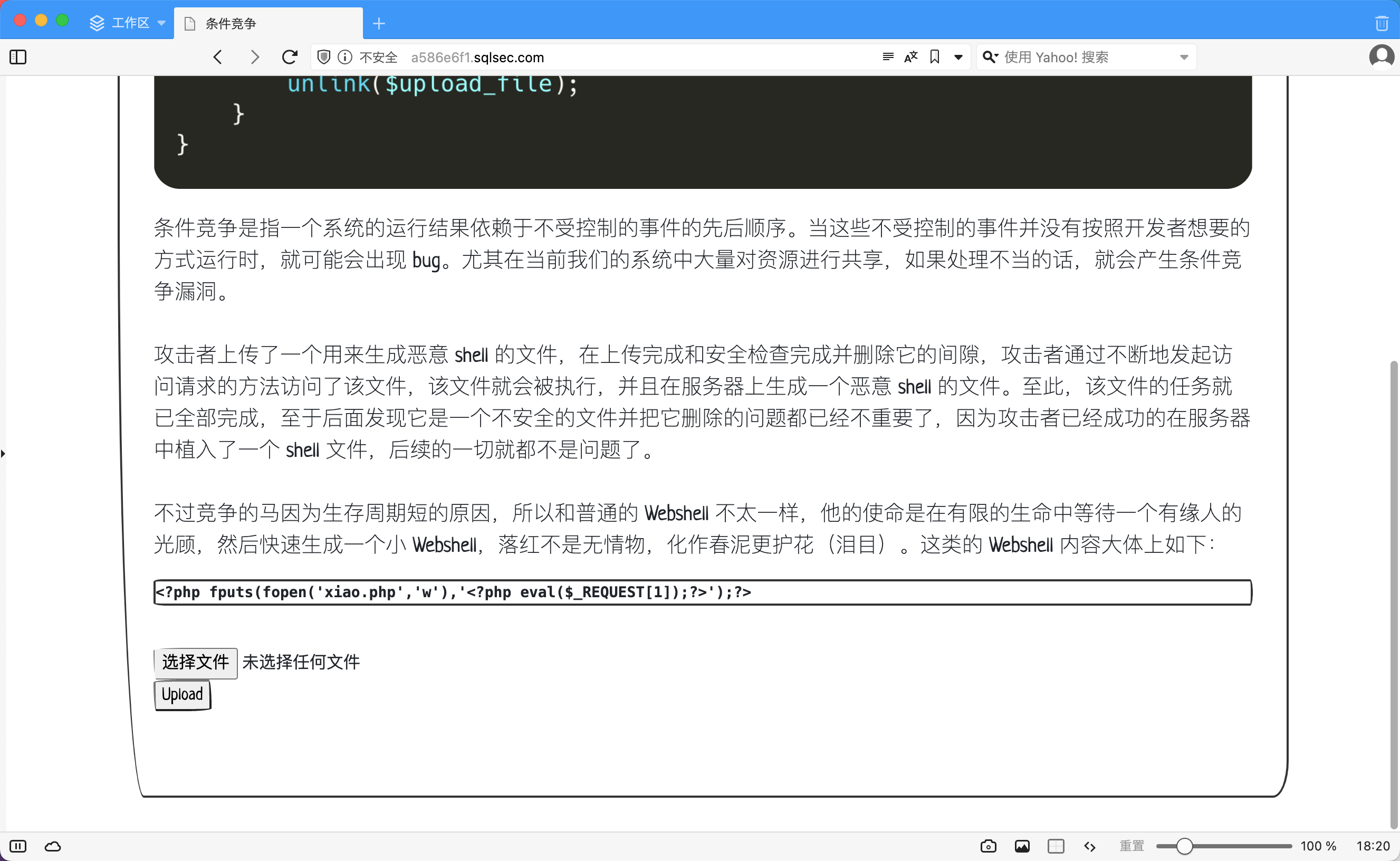Image resolution: width=1400 pixels, height=861 pixels.
Task: Click the unlink($upload_file) code line
Action: tap(433, 84)
